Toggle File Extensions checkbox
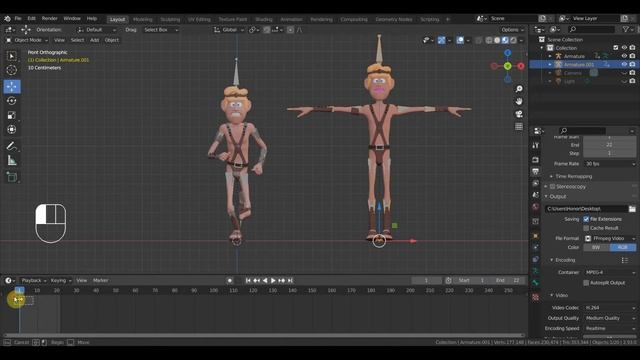The height and width of the screenshot is (360, 640). 586,219
